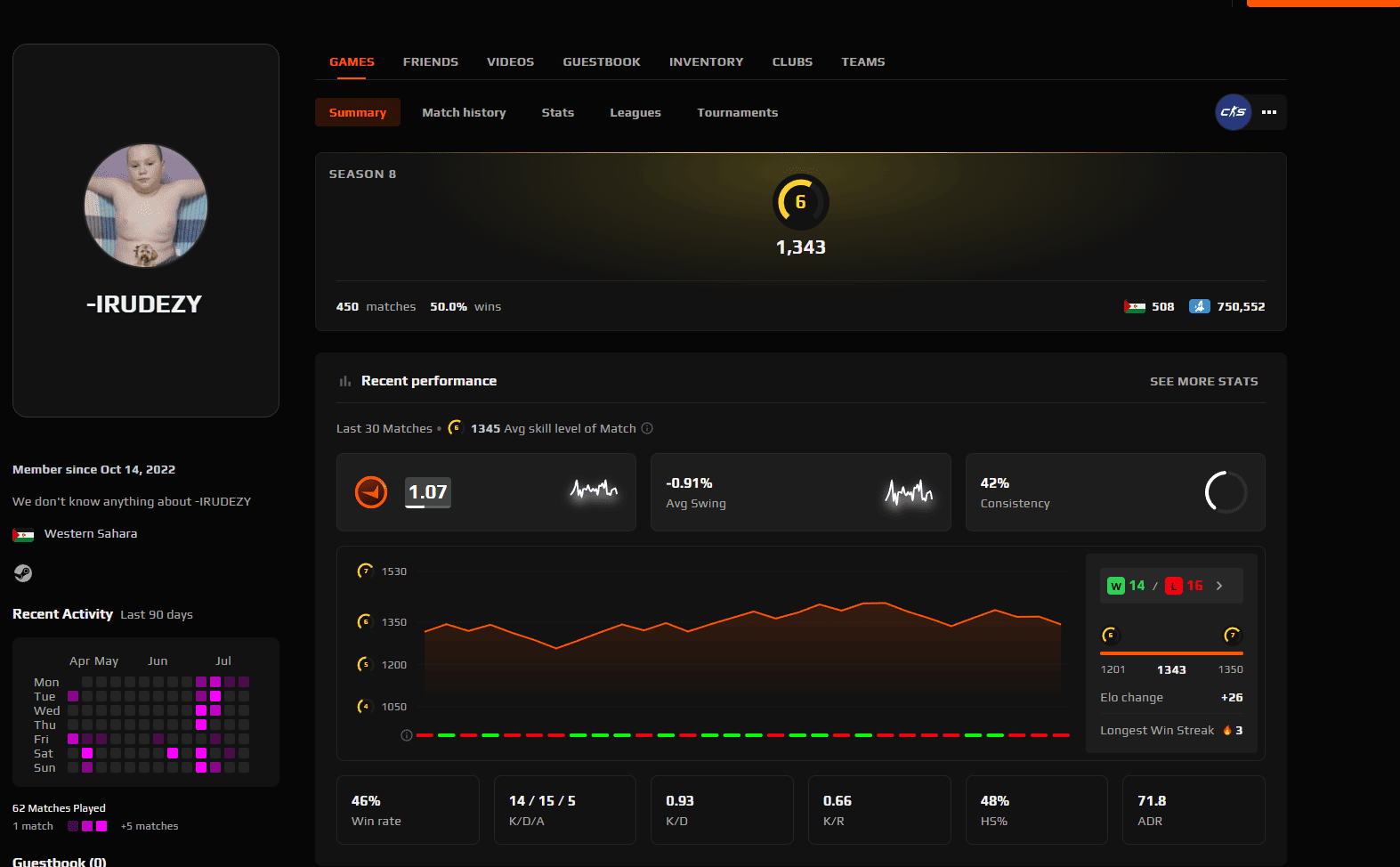Switch to the Tournaments sub-tab
Screen dimensions: 1400x867
[x=738, y=112]
